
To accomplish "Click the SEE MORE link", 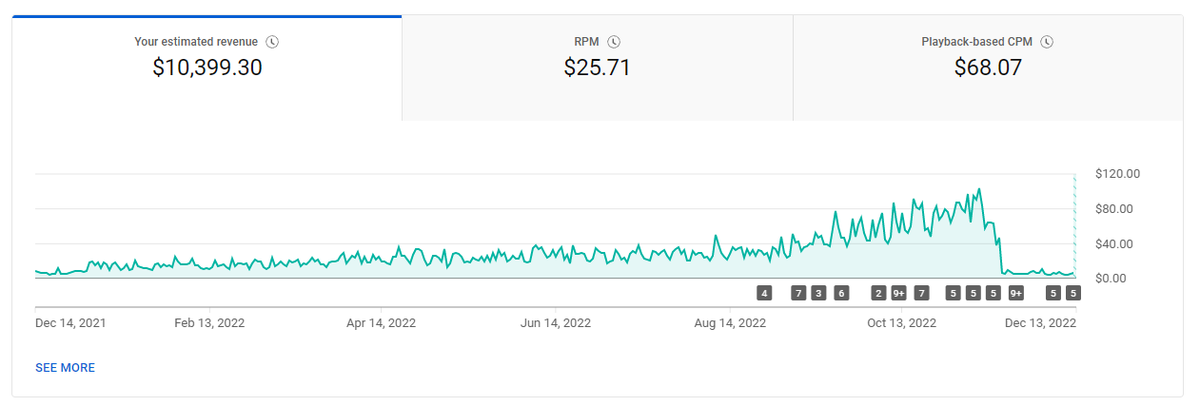I will coord(65,368).
